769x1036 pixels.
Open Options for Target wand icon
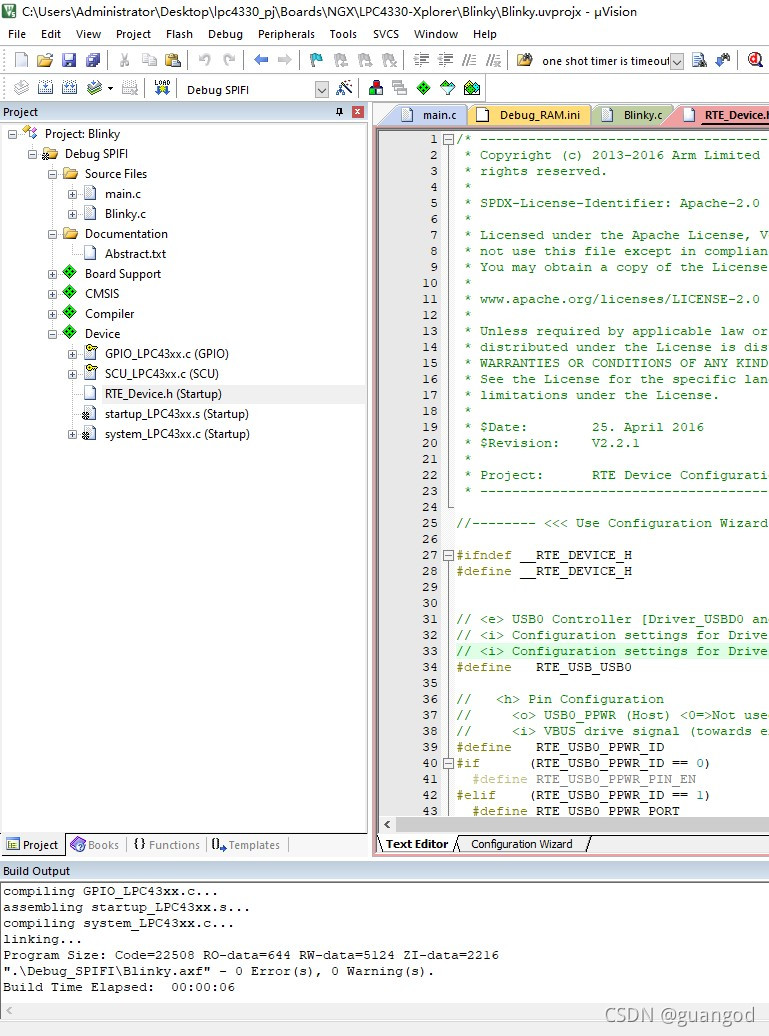coord(344,88)
